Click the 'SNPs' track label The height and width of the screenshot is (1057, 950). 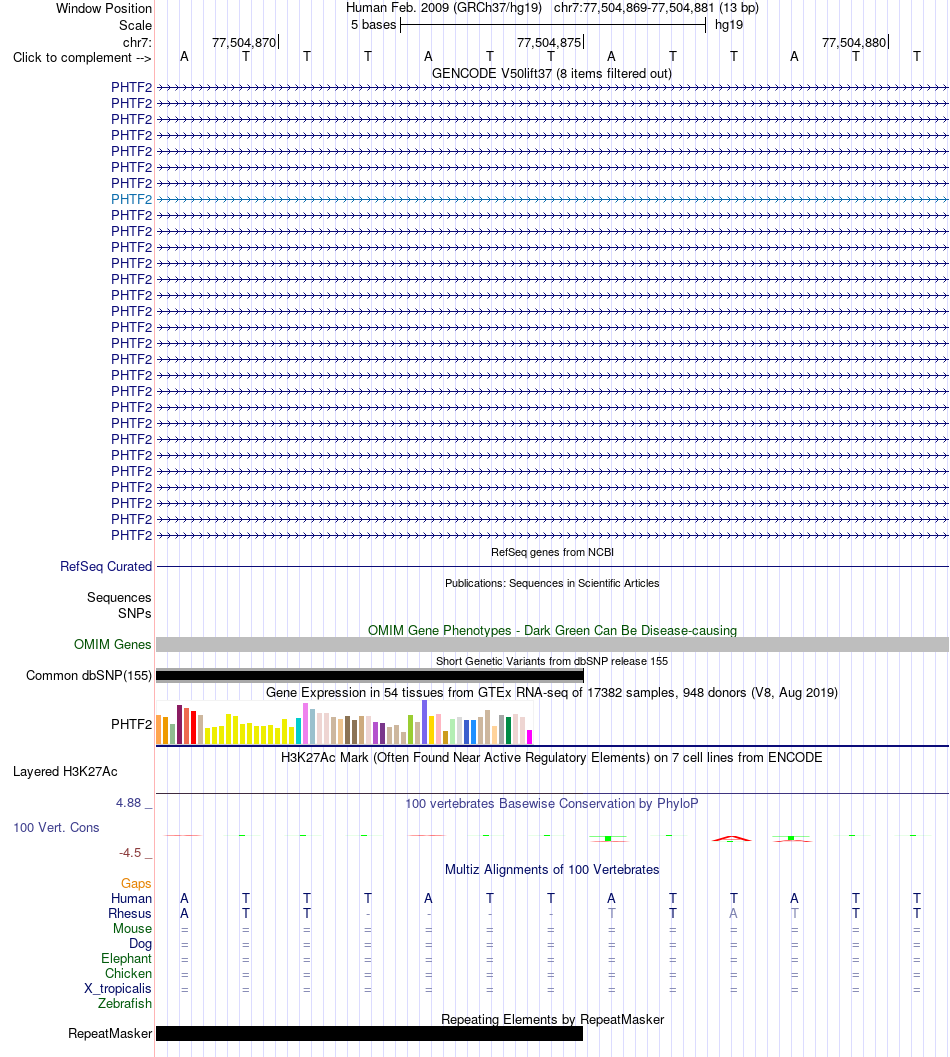[134, 613]
